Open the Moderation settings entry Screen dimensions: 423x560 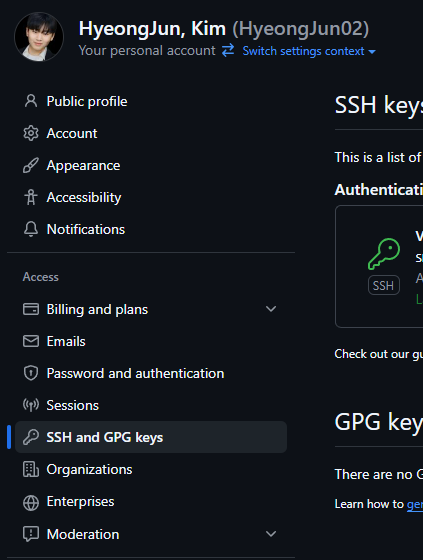(x=83, y=534)
